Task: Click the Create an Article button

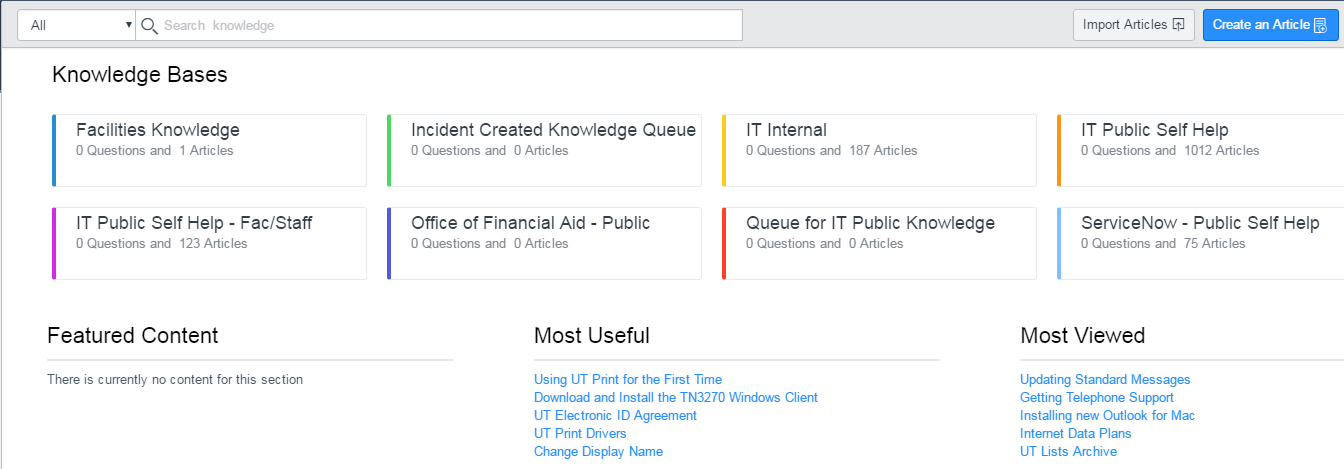Action: (1270, 25)
